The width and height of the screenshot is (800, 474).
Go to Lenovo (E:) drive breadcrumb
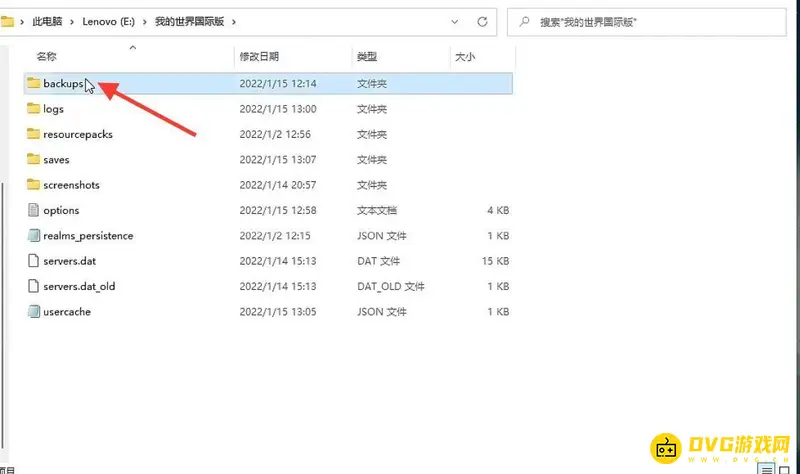106,21
